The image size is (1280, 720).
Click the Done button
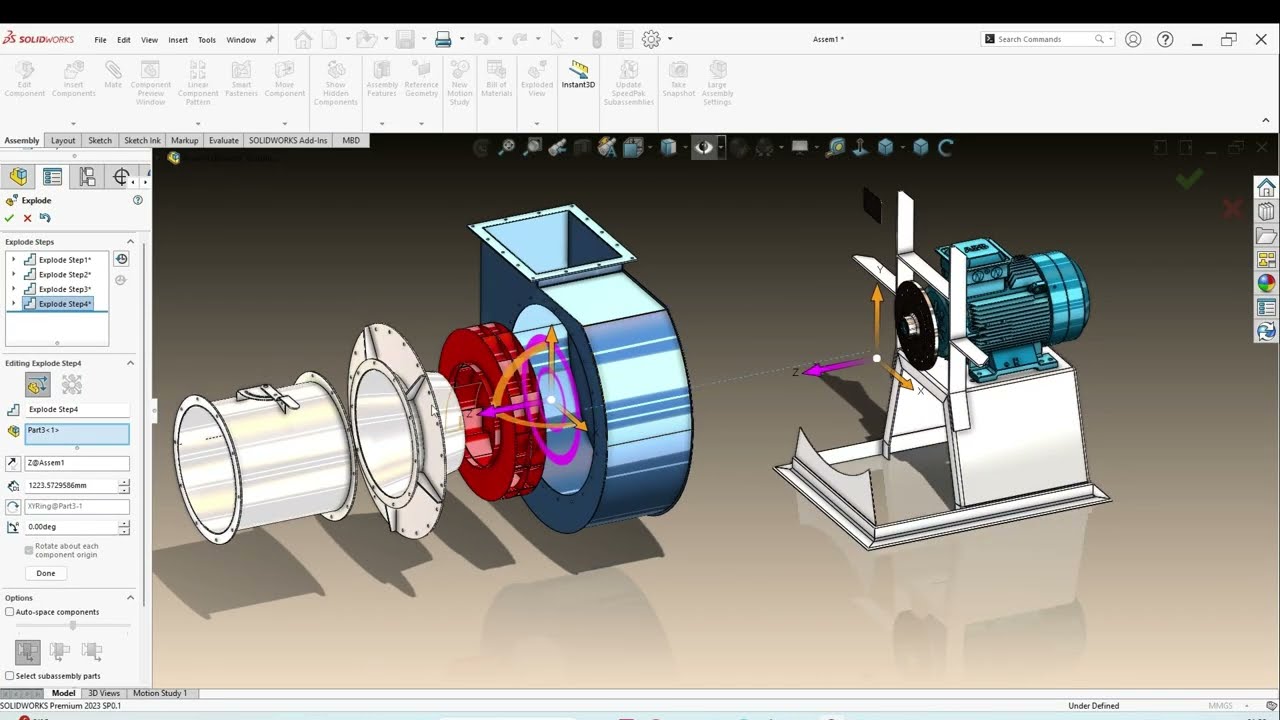(46, 573)
